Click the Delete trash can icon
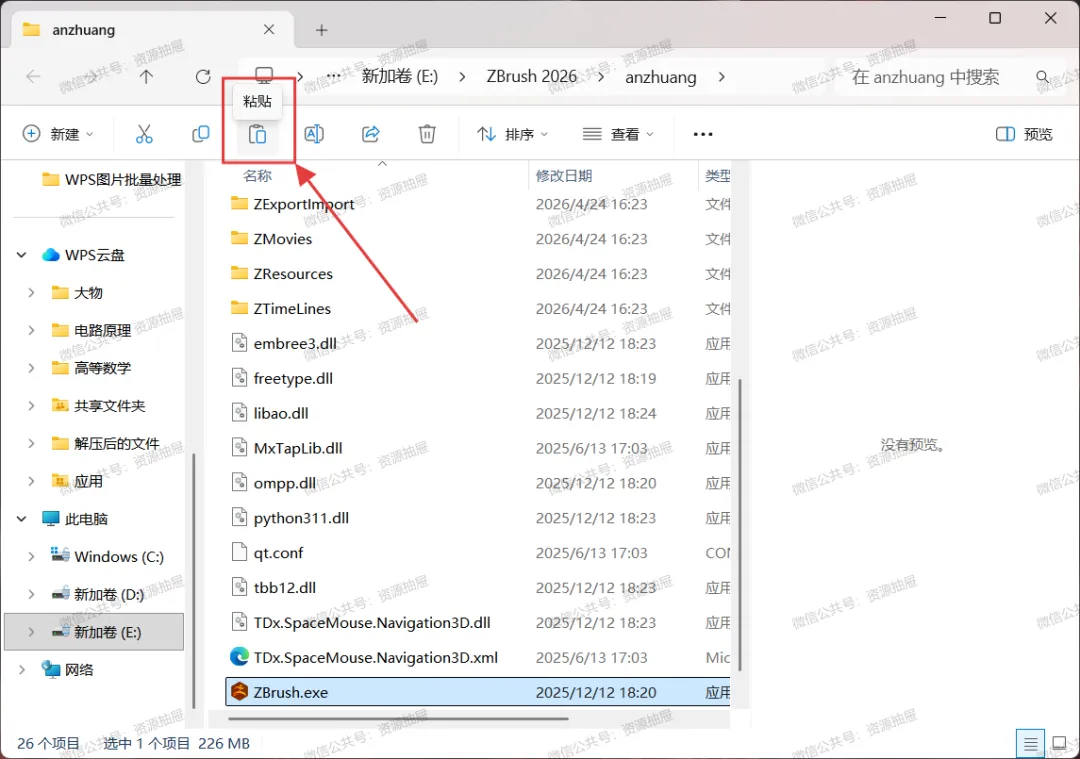 427,134
